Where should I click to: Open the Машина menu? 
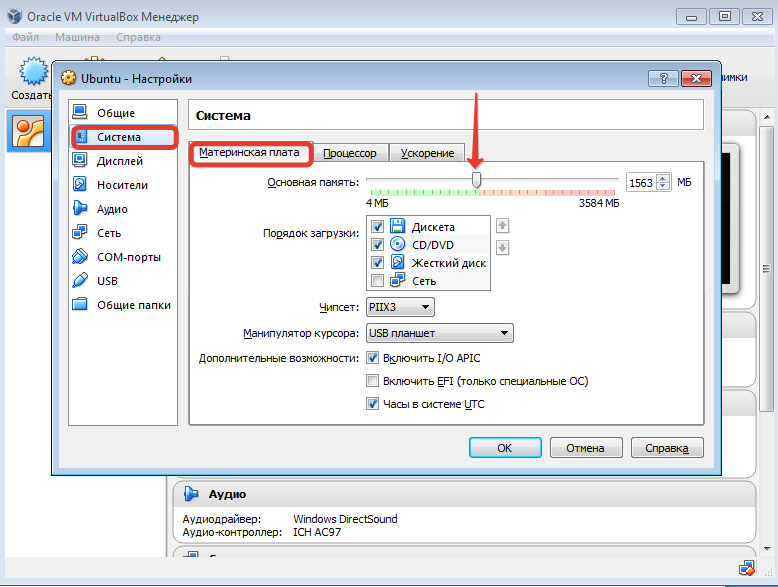pyautogui.click(x=77, y=37)
